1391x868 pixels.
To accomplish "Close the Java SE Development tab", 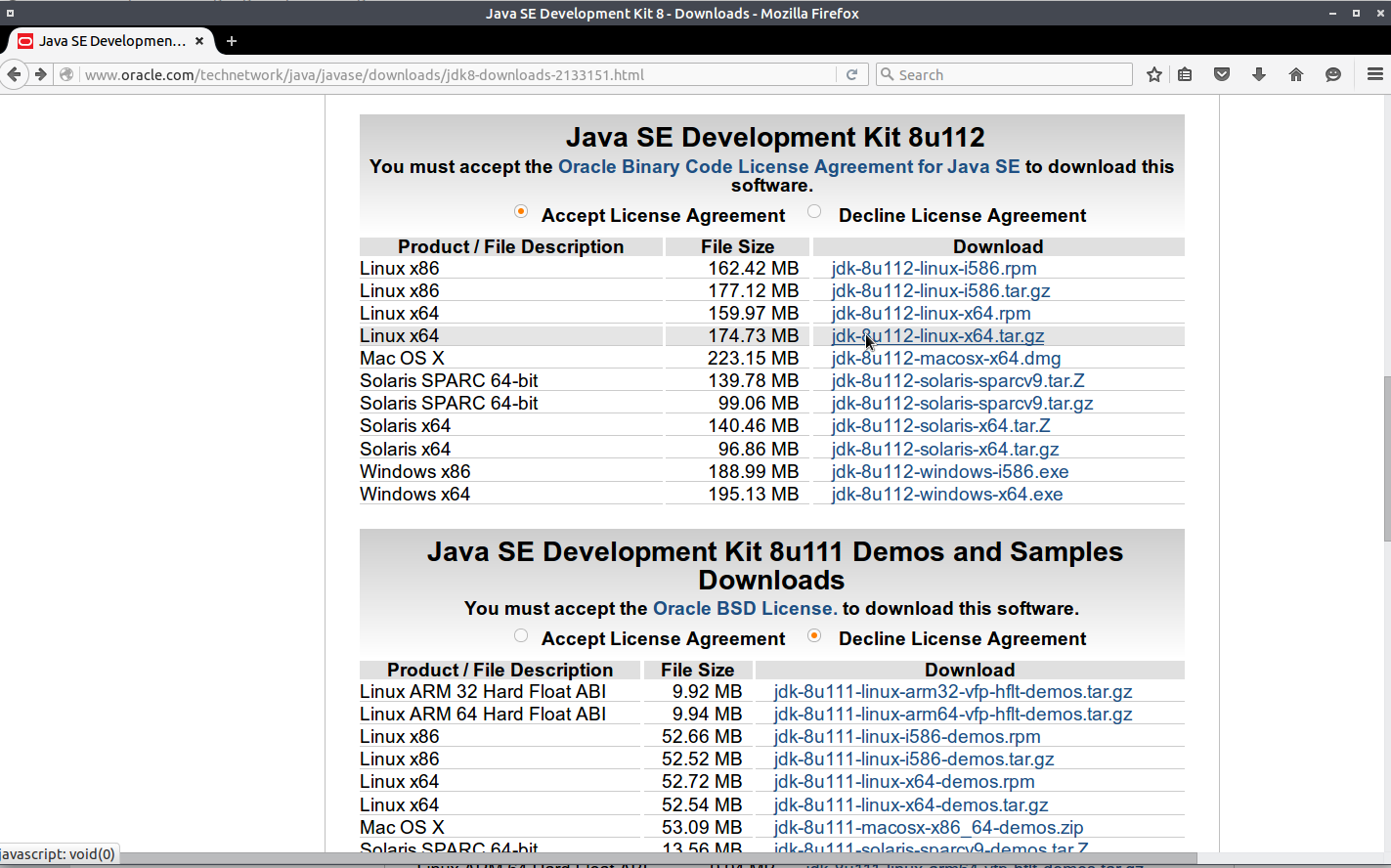I will click(199, 41).
